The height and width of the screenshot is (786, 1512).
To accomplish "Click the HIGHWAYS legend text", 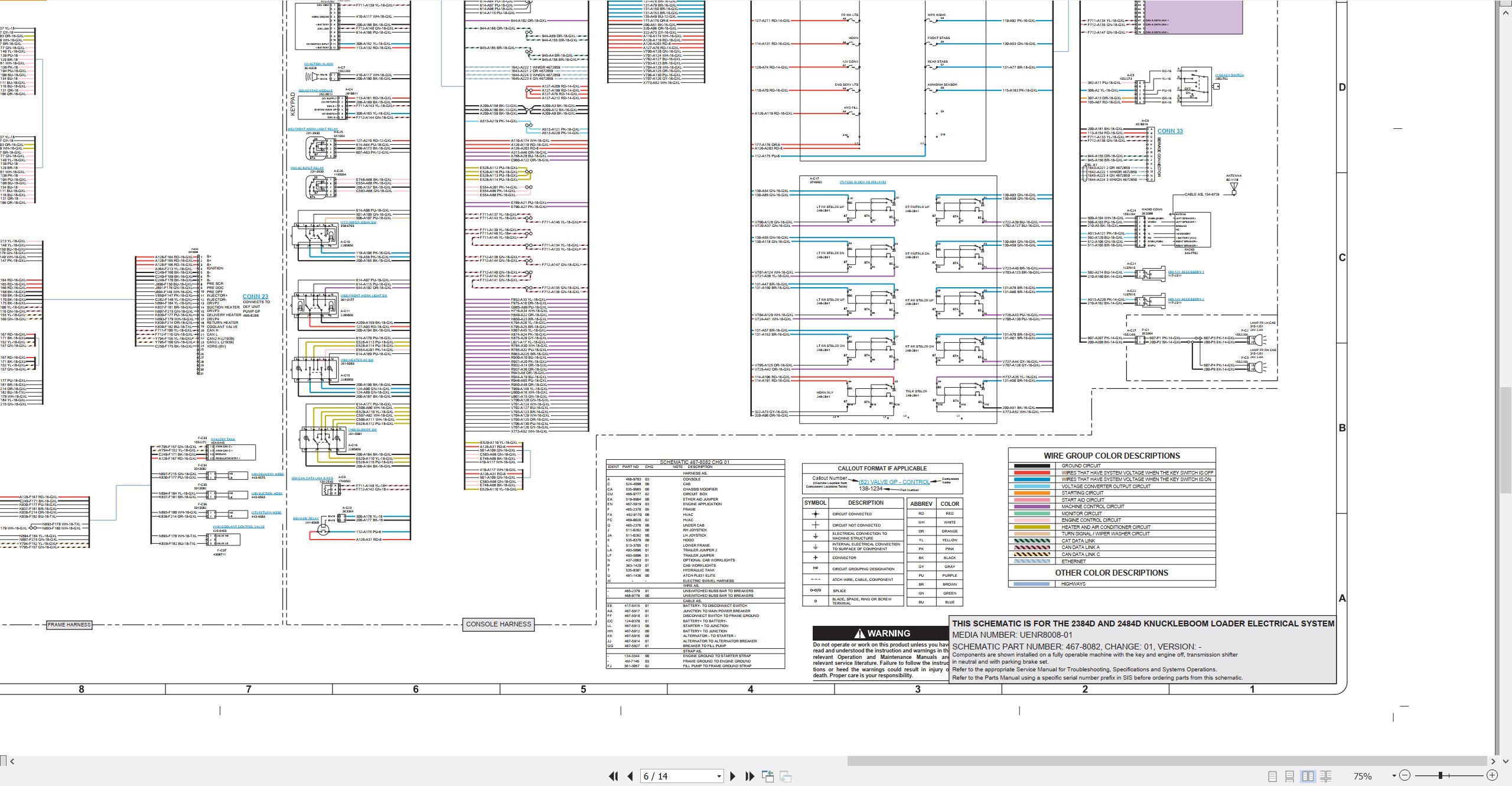I will [1073, 584].
